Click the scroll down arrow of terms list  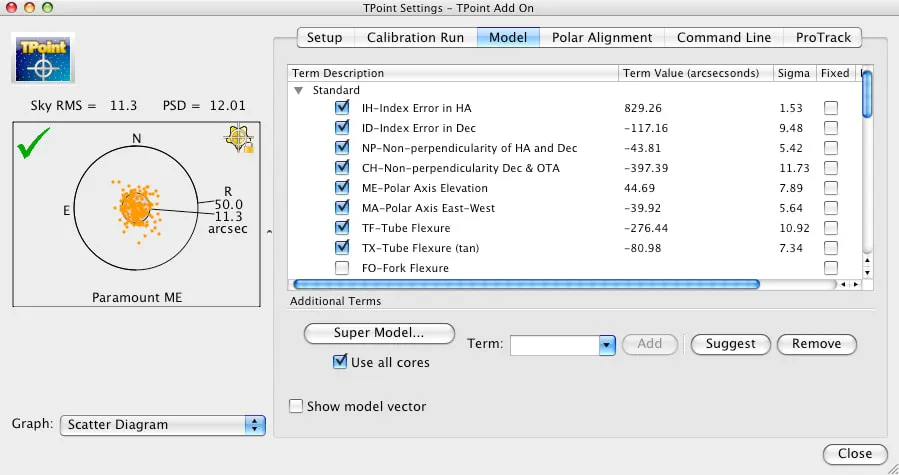click(x=867, y=272)
